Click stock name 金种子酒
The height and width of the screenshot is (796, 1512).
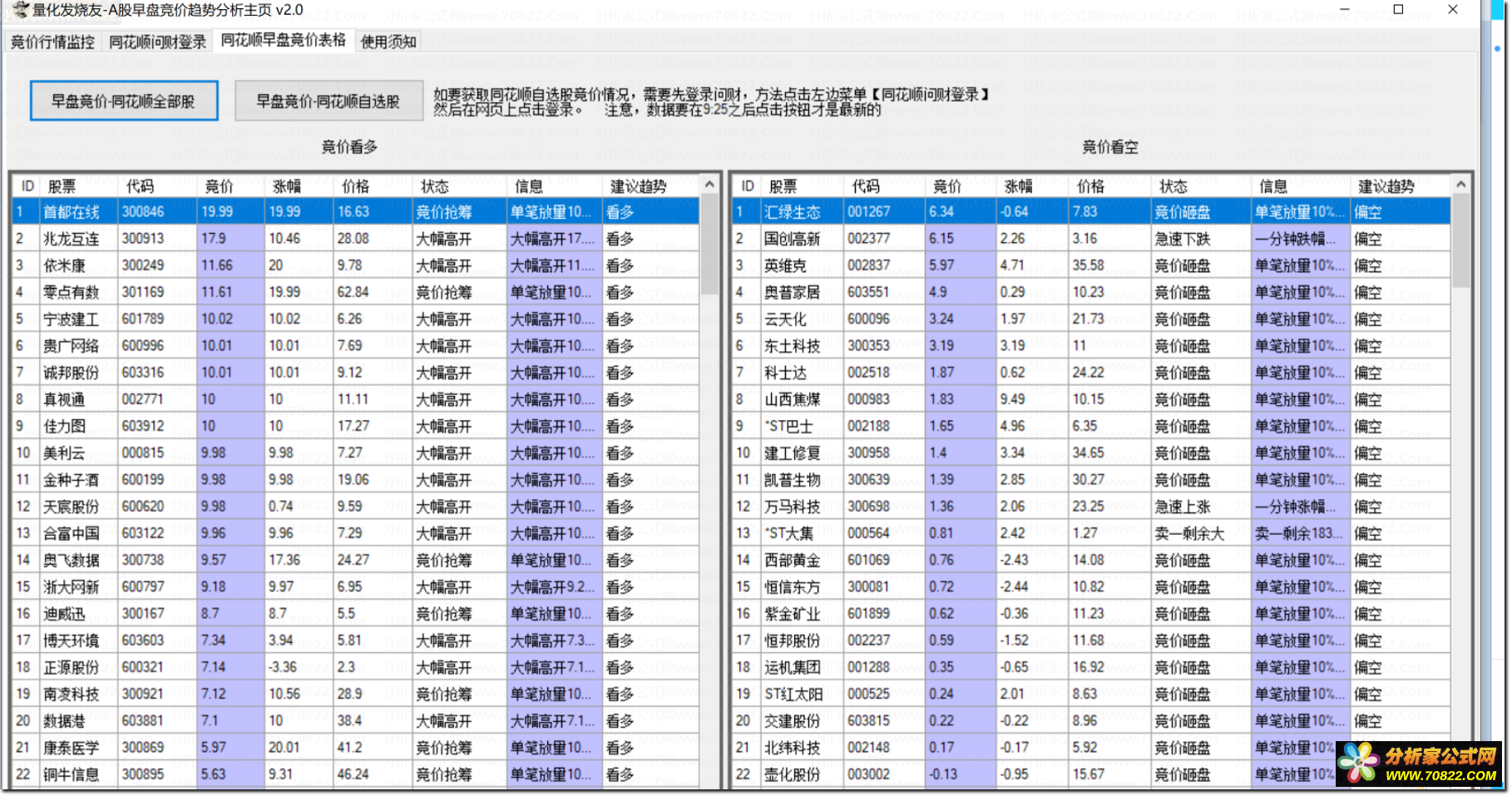pos(71,480)
